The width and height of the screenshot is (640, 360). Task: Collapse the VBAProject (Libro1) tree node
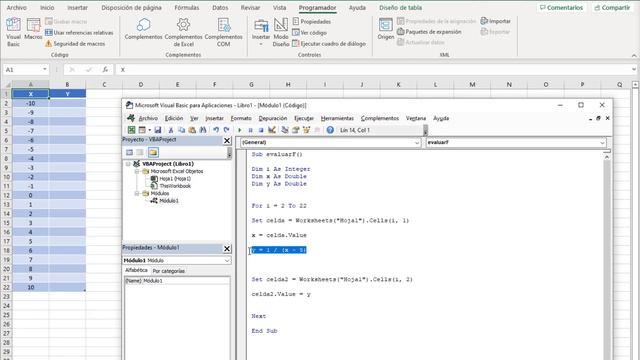tap(128, 164)
